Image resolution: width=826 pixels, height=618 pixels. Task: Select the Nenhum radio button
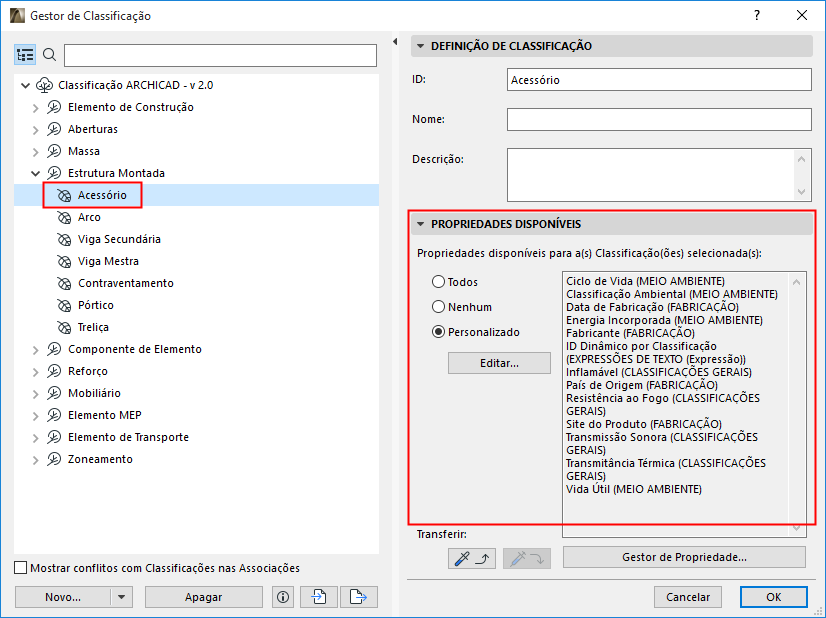(438, 307)
